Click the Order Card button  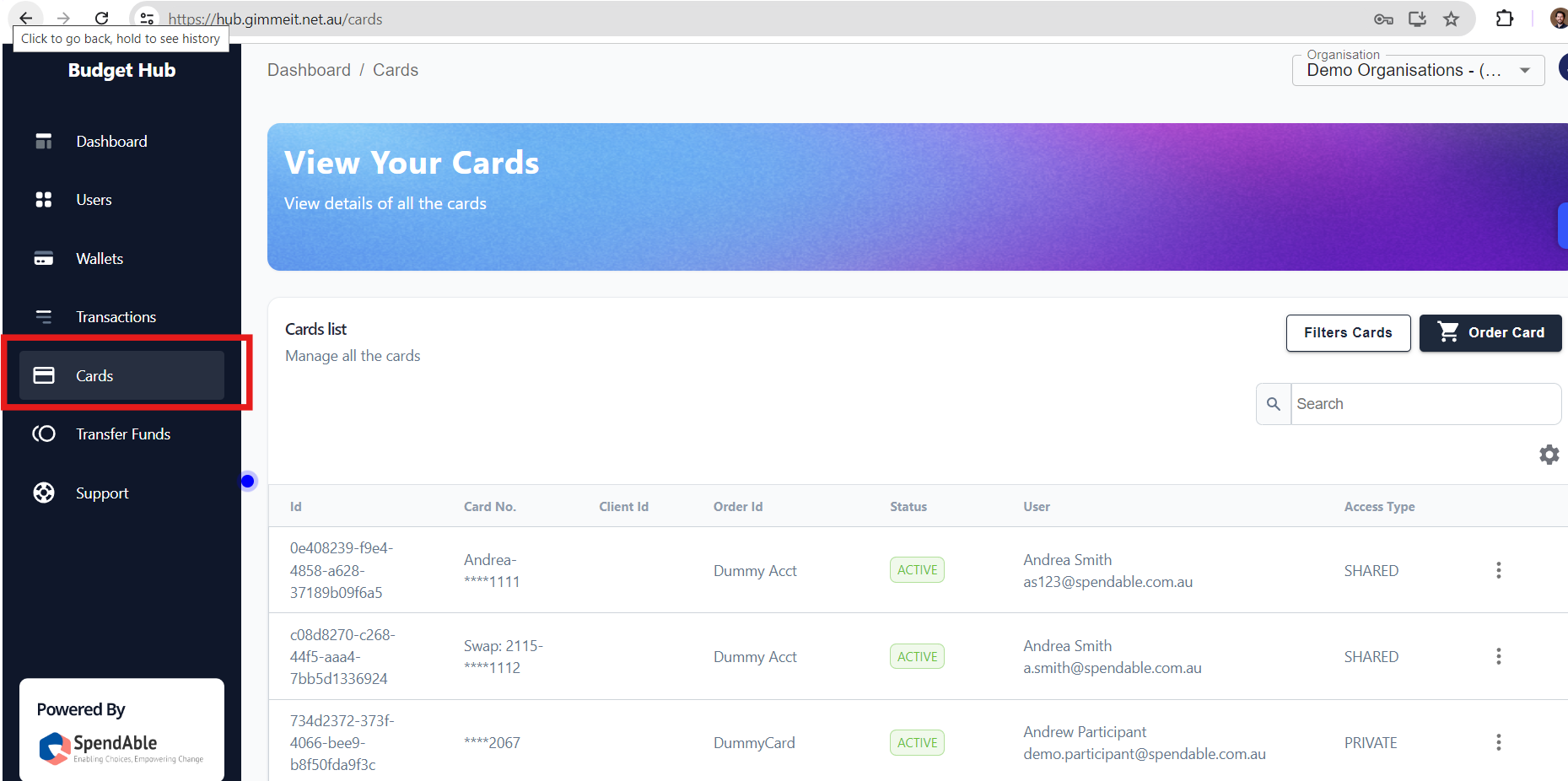(x=1490, y=333)
